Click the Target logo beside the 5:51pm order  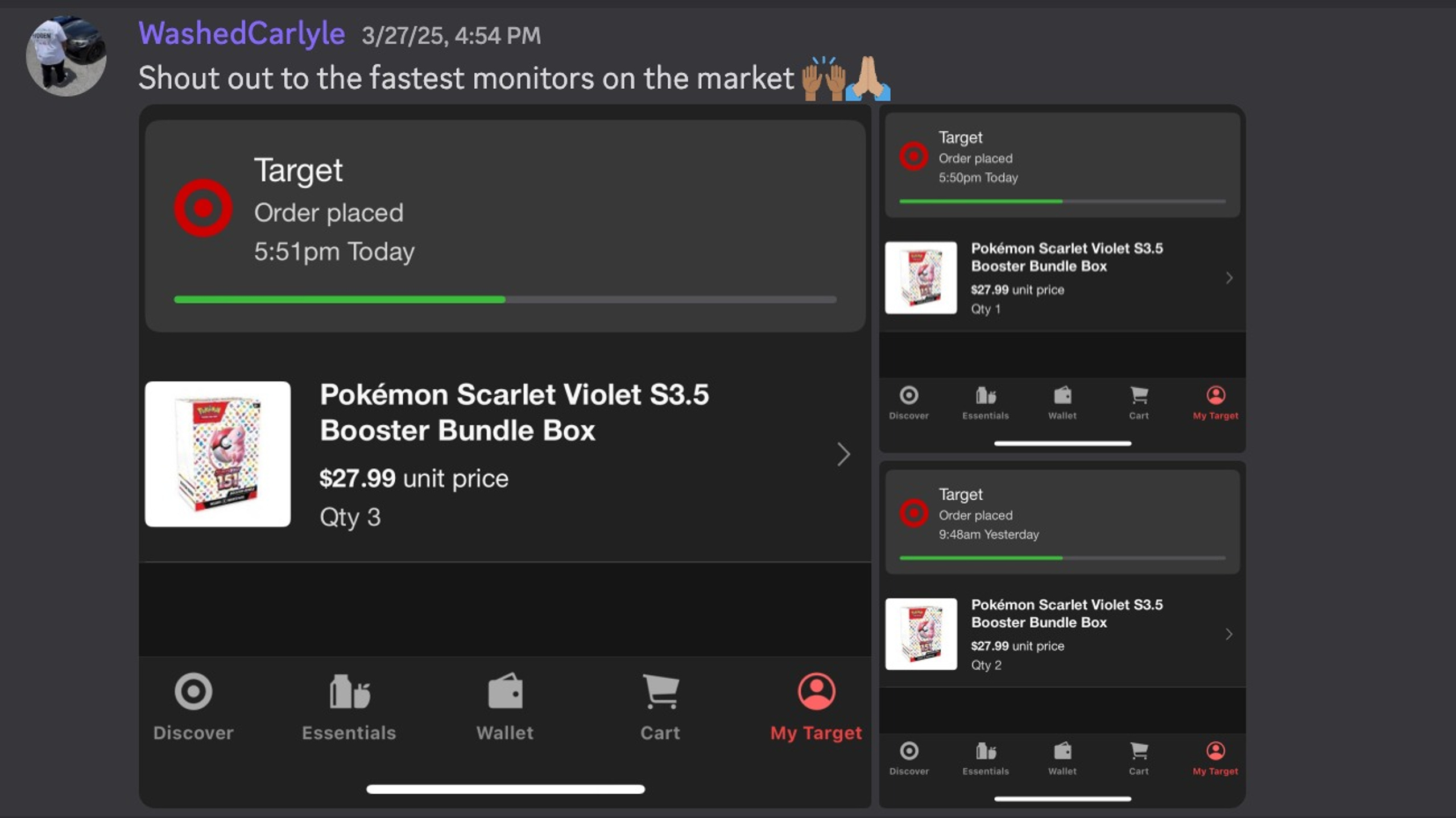[x=203, y=208]
